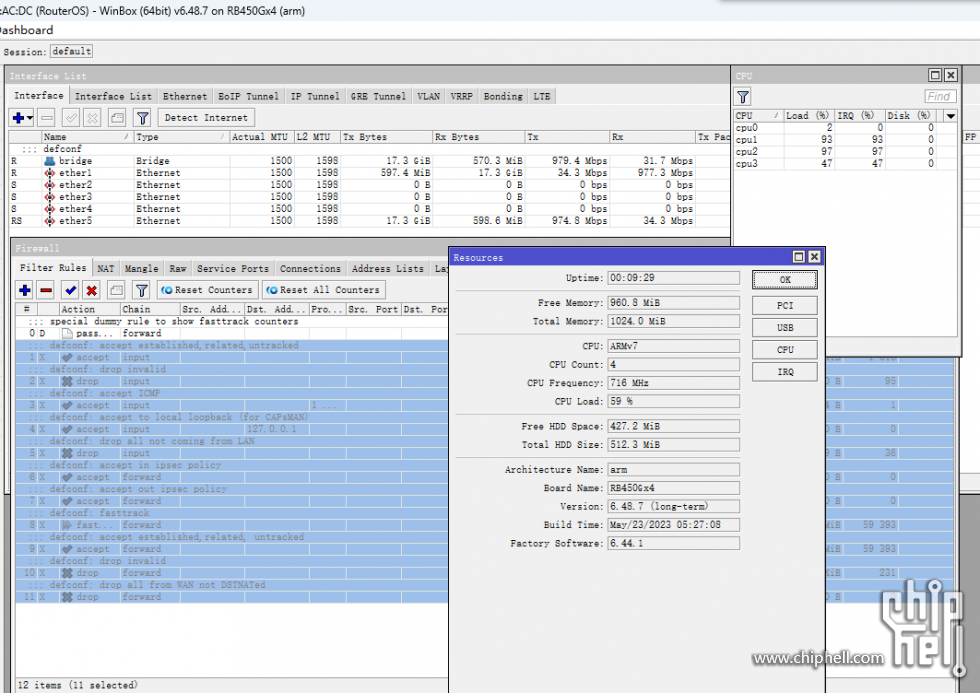Switch to the Ethernet tab

(185, 96)
